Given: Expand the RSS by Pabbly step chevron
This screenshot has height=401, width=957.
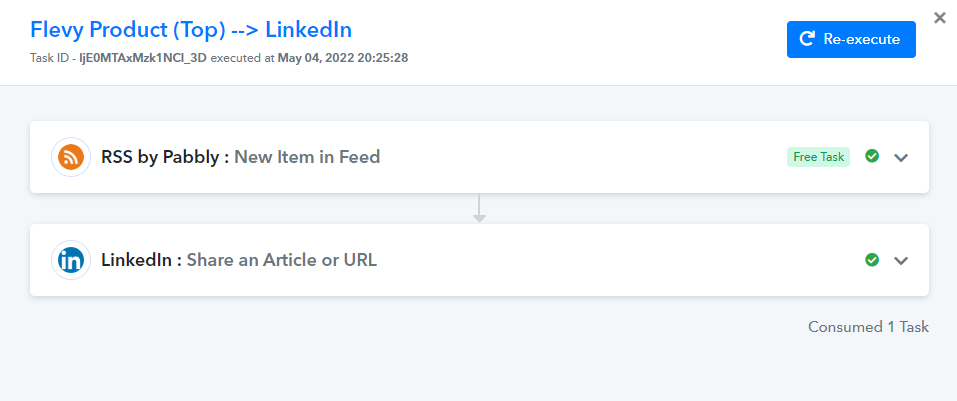Looking at the screenshot, I should (901, 157).
